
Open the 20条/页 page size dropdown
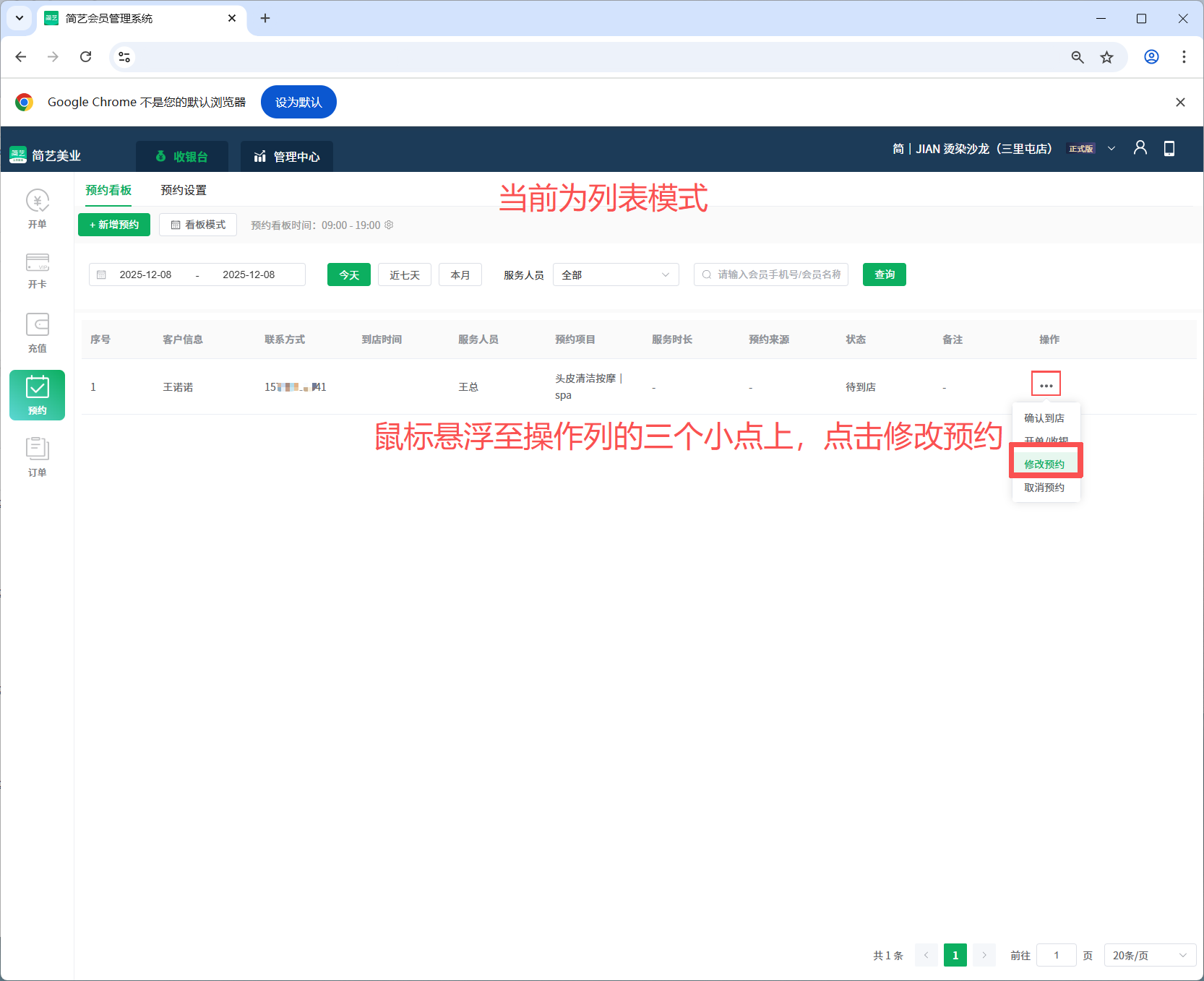[1149, 954]
